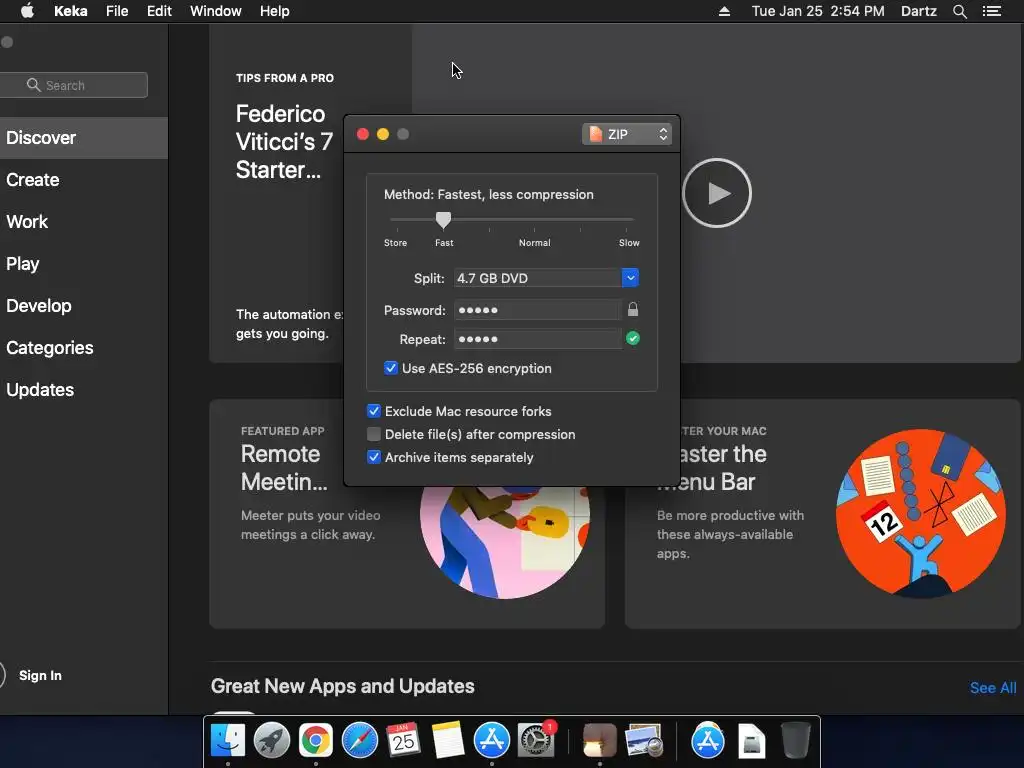Viewport: 1024px width, 768px height.
Task: Open System Preferences gear with badge
Action: pos(536,740)
